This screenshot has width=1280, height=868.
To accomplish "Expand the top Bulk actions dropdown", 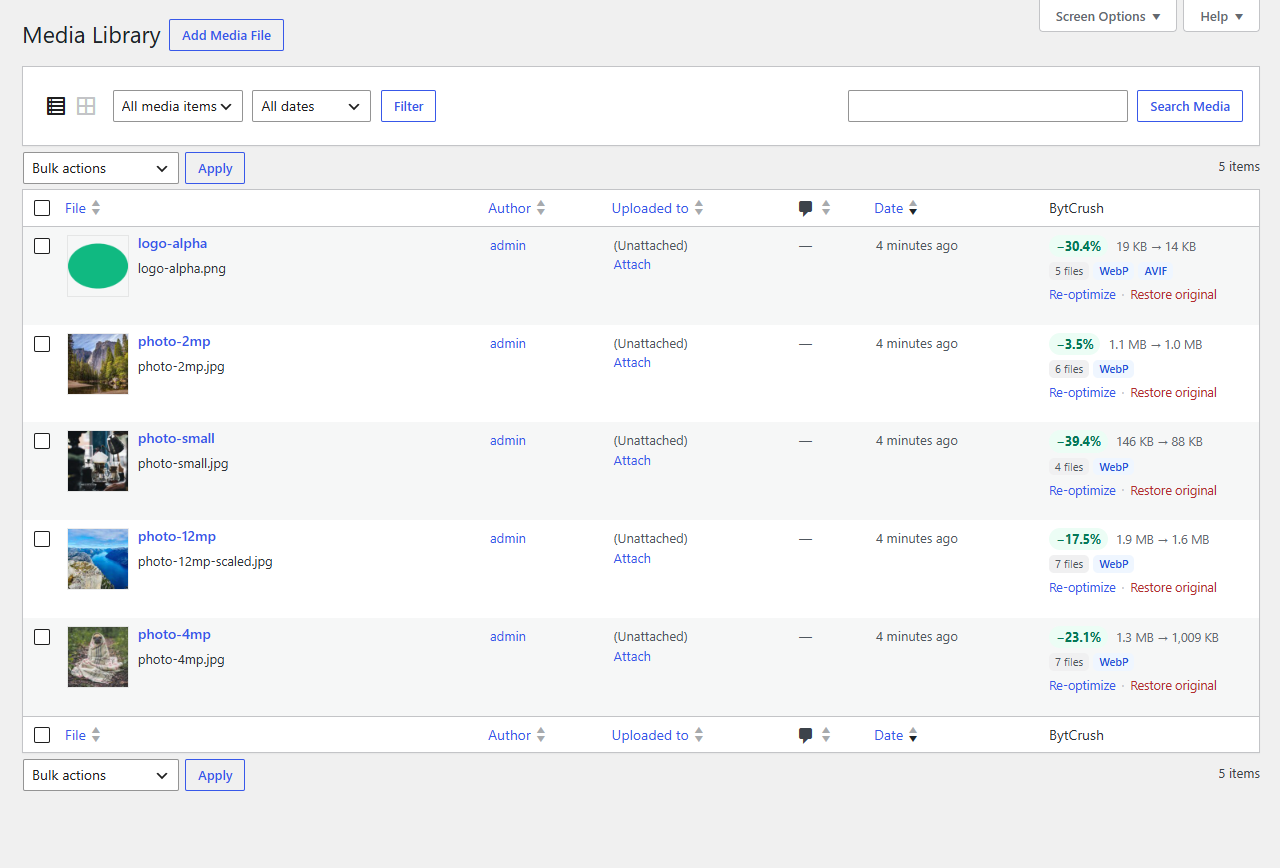I will click(x=101, y=168).
